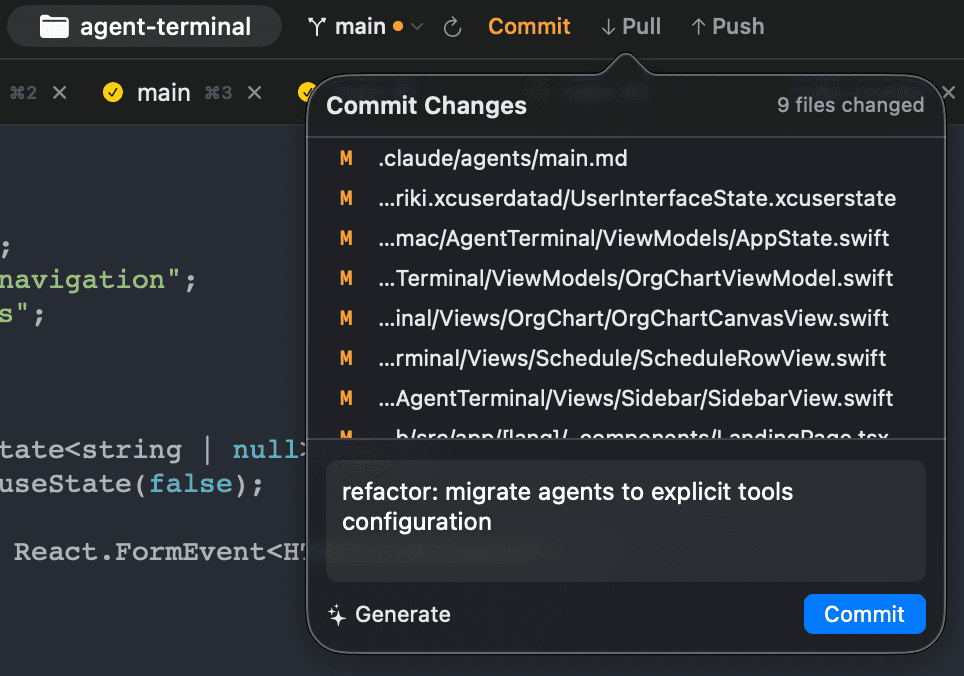
Task: Click the M status icon beside SidebarView.swift
Action: coord(346,398)
